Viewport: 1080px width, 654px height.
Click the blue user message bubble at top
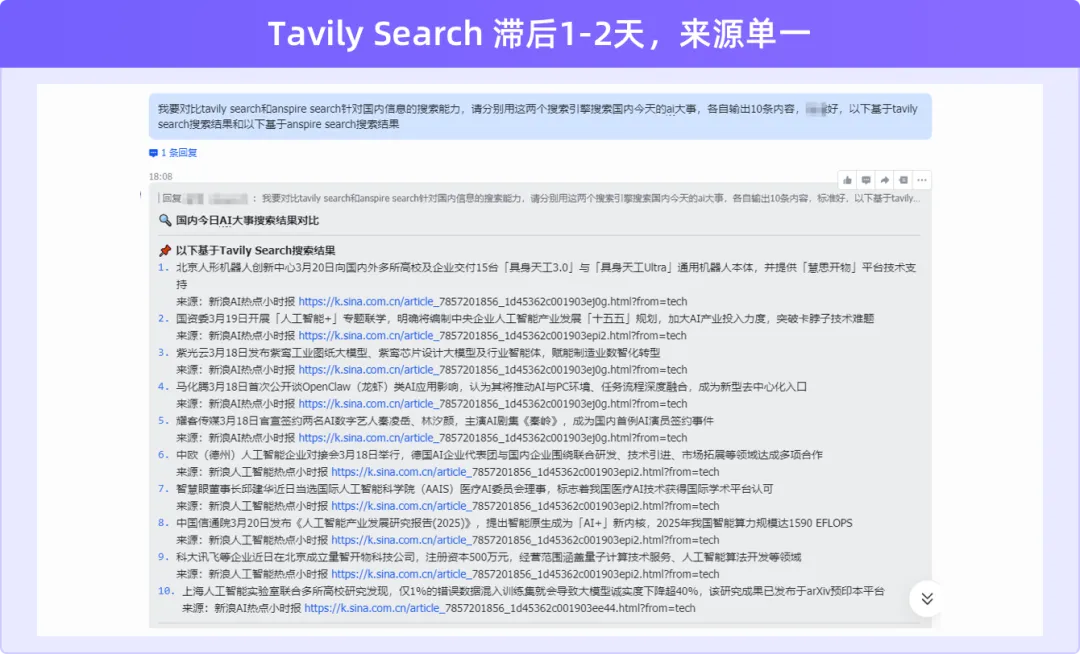click(x=540, y=116)
